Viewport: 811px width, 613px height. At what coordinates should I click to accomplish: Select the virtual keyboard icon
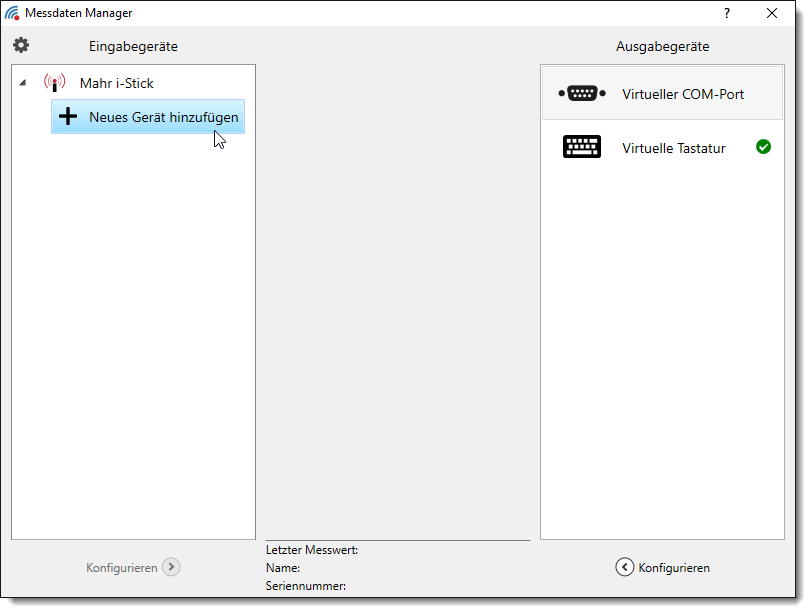pyautogui.click(x=582, y=148)
